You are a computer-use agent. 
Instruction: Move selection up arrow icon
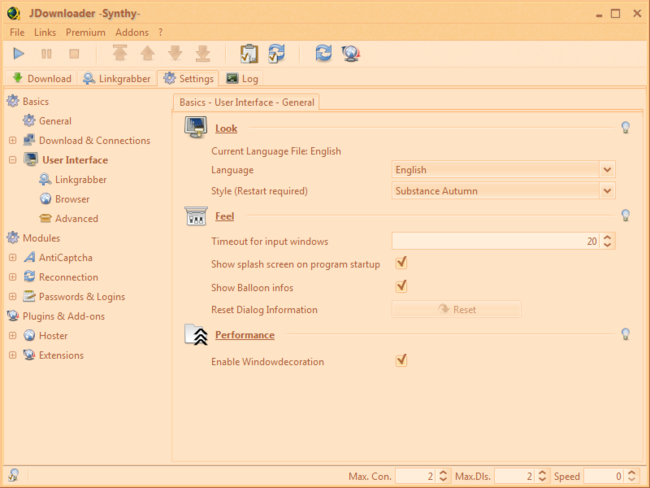(148, 53)
